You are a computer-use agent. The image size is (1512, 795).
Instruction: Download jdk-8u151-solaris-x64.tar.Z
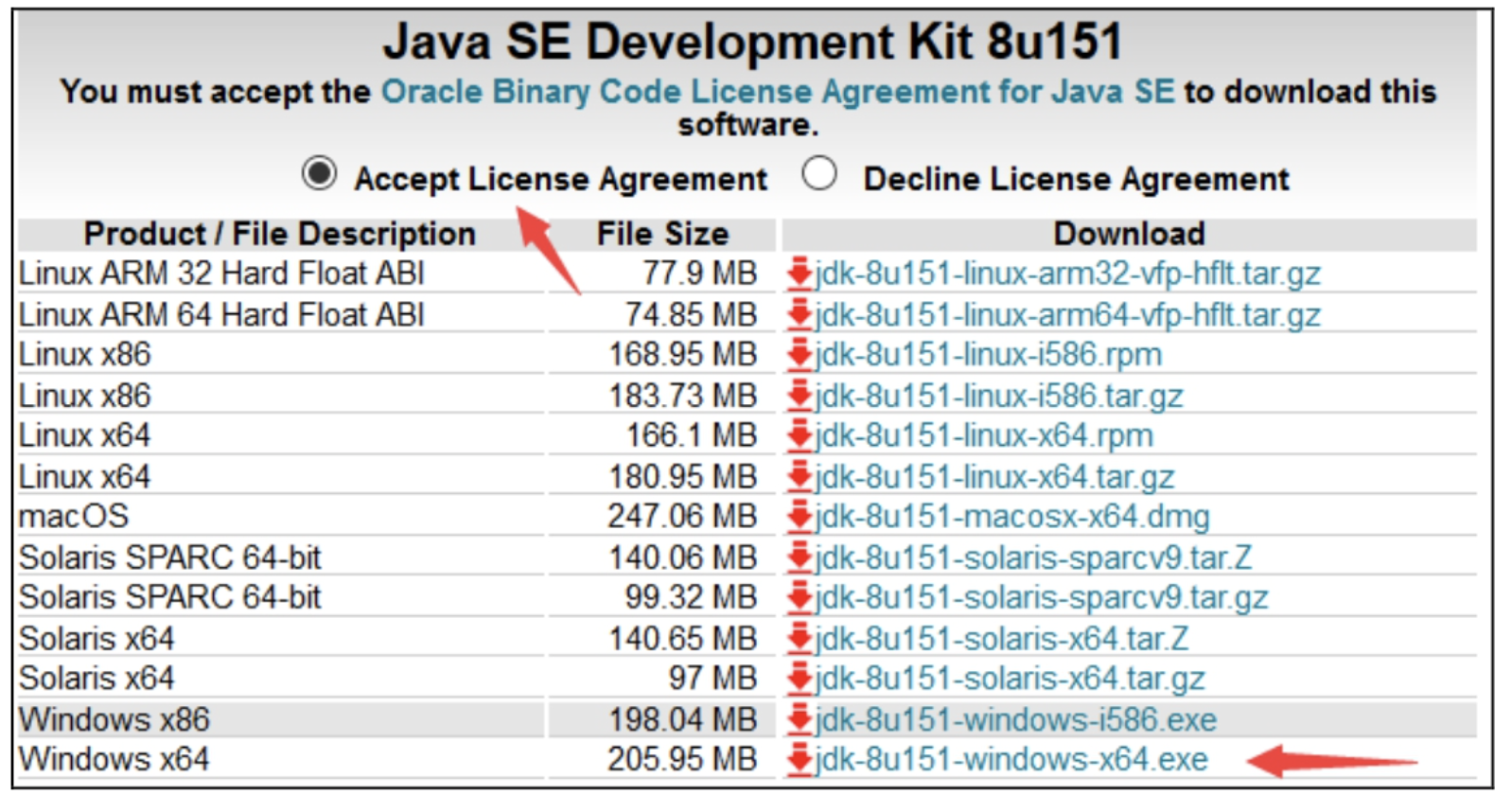(x=1001, y=639)
